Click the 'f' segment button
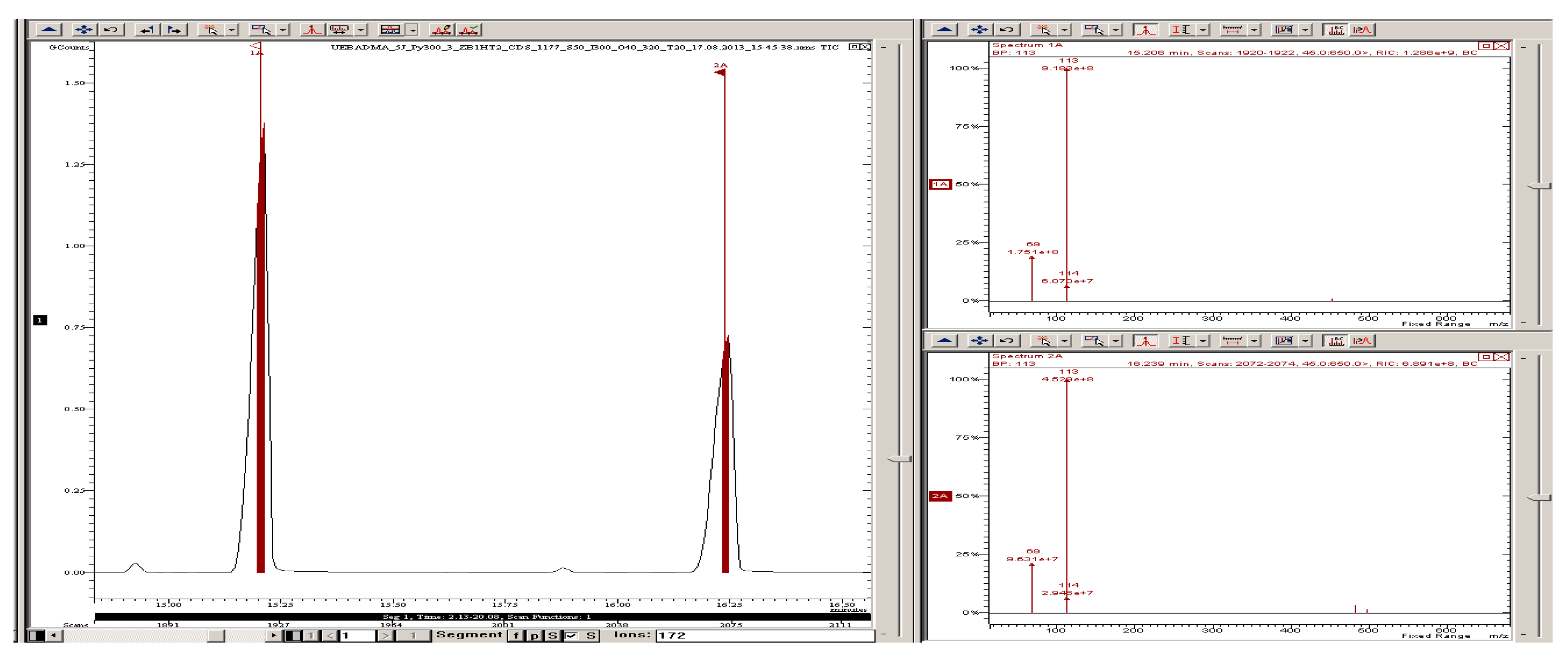The height and width of the screenshot is (658, 1568). pyautogui.click(x=516, y=635)
